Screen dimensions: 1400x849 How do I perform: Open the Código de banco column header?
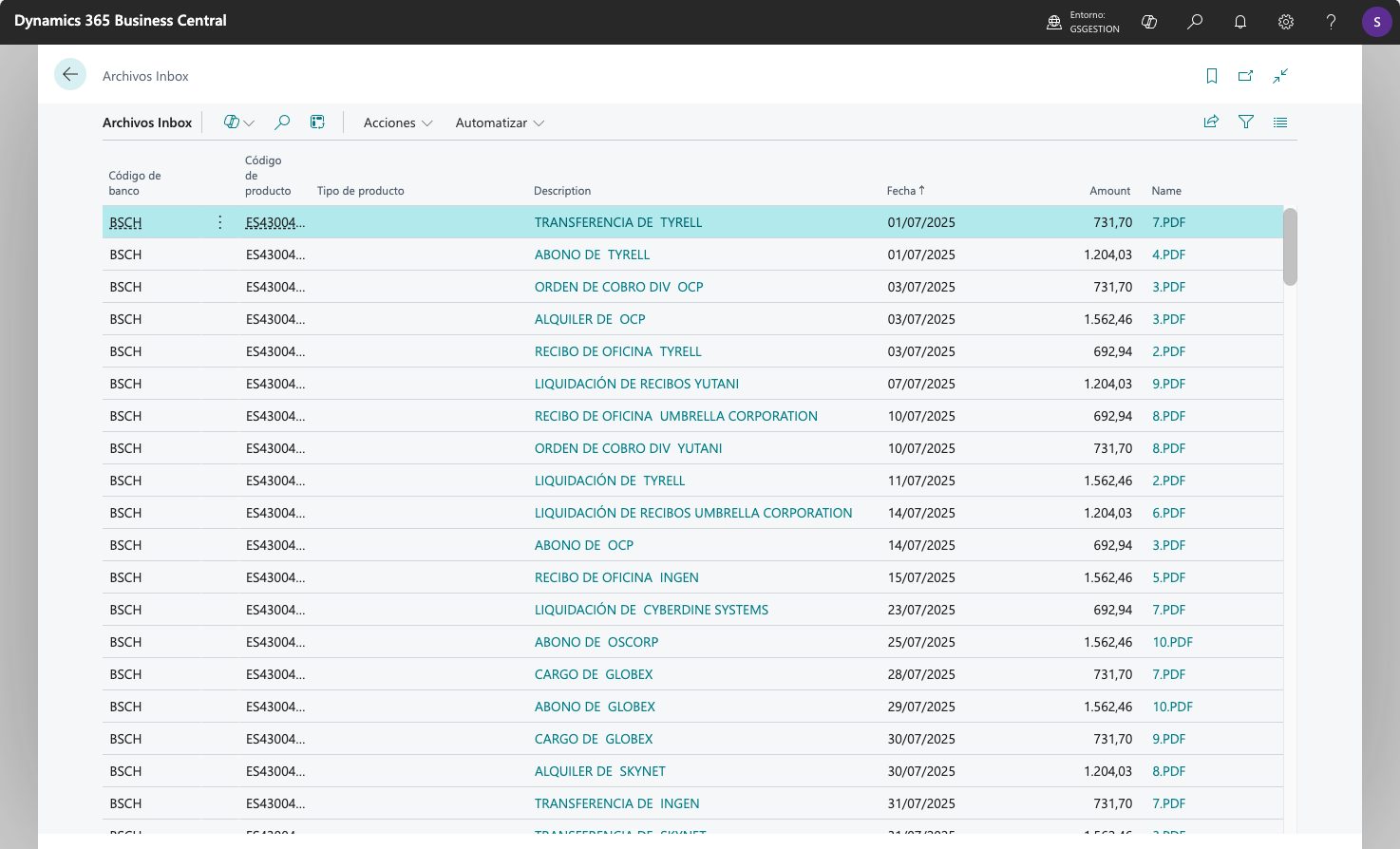coord(136,182)
